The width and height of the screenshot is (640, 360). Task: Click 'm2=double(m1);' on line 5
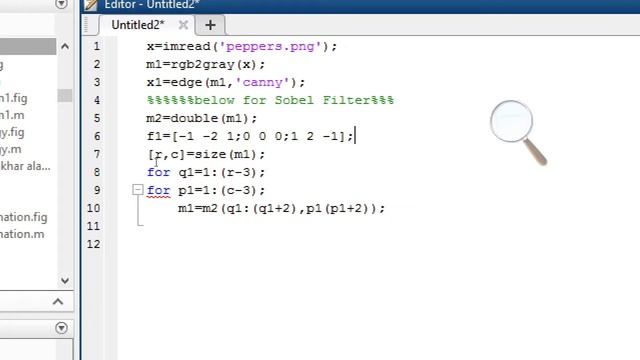pyautogui.click(x=202, y=118)
